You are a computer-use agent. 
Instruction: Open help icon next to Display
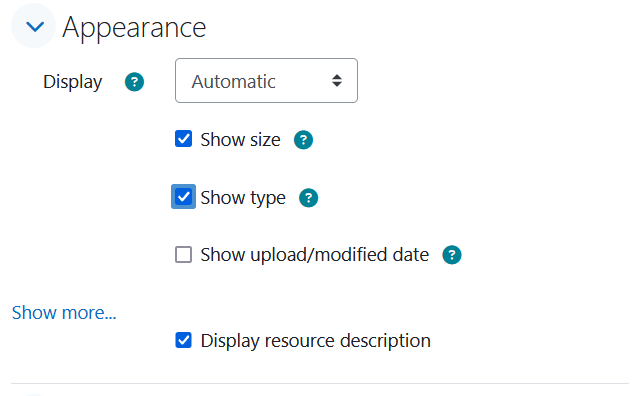click(x=134, y=82)
